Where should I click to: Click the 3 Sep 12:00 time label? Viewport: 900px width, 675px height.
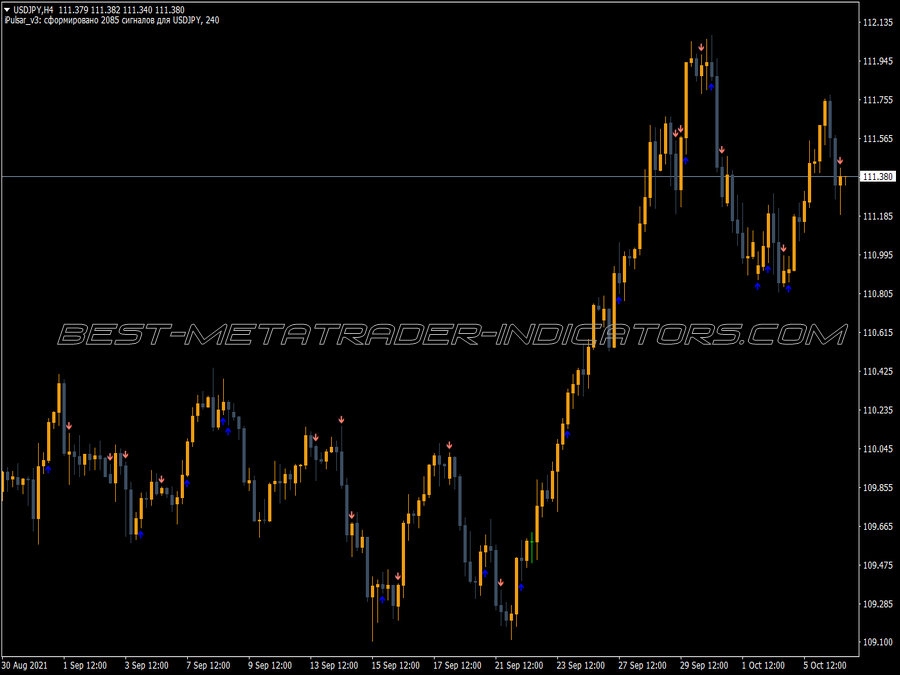pyautogui.click(x=146, y=665)
